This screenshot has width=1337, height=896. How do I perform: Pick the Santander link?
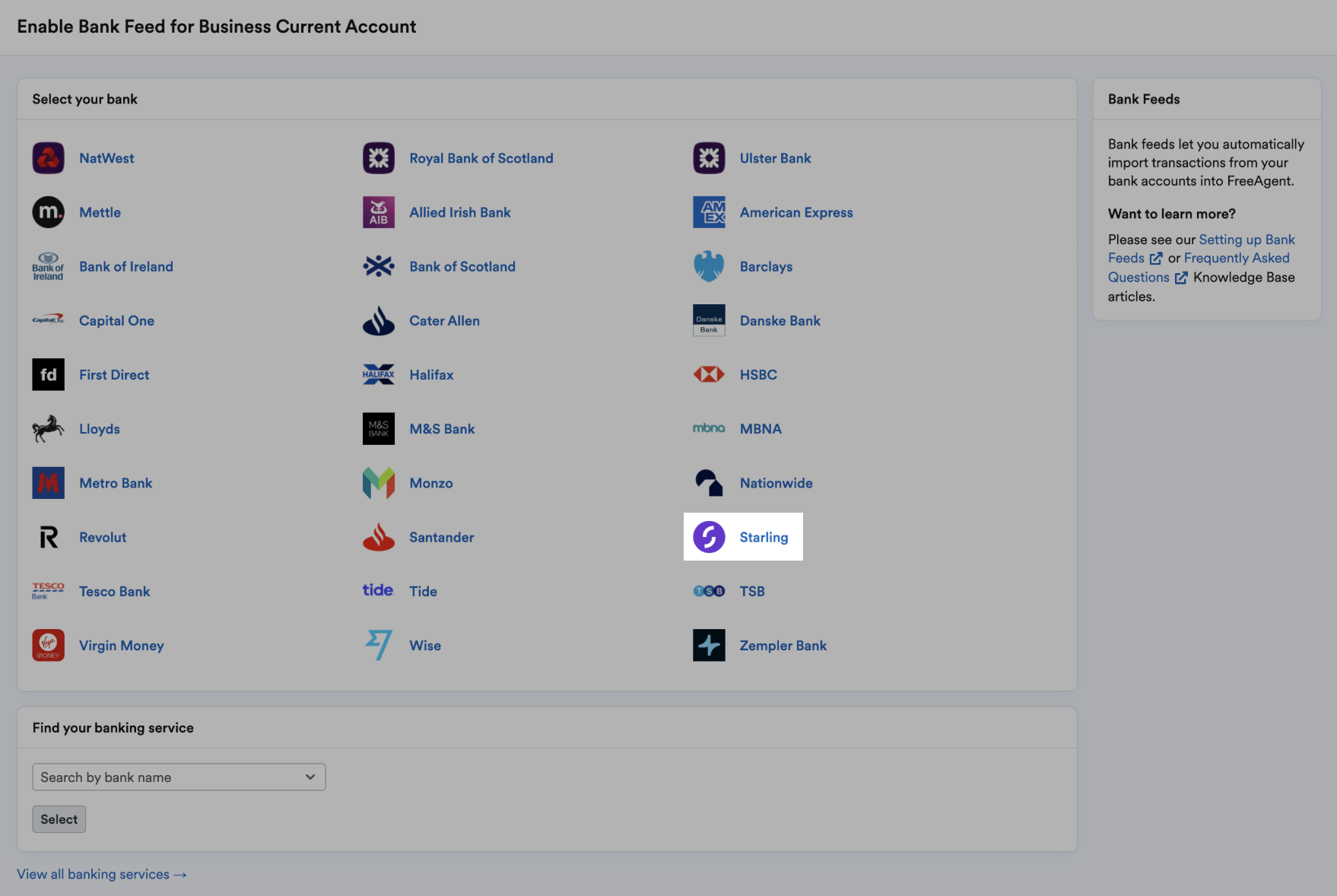pyautogui.click(x=442, y=537)
